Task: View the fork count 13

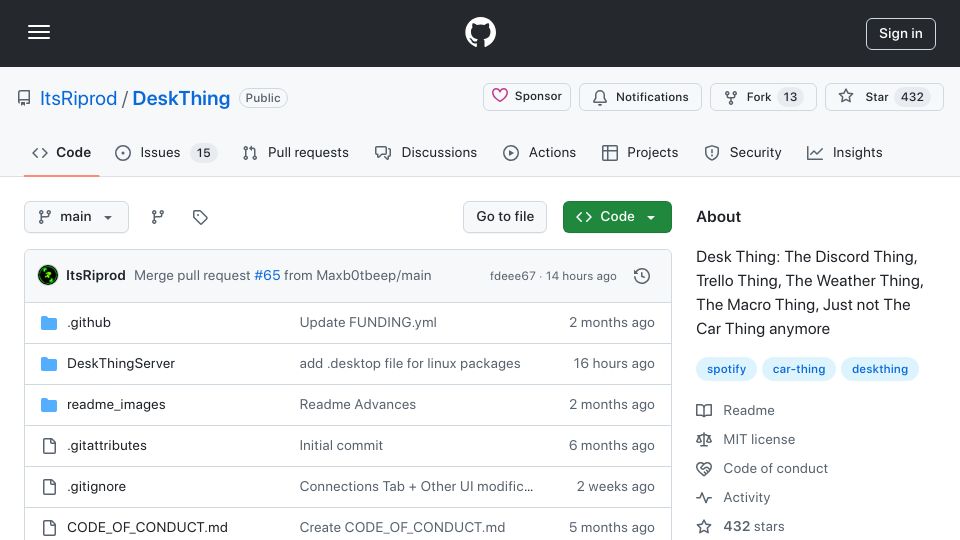Action: point(790,97)
